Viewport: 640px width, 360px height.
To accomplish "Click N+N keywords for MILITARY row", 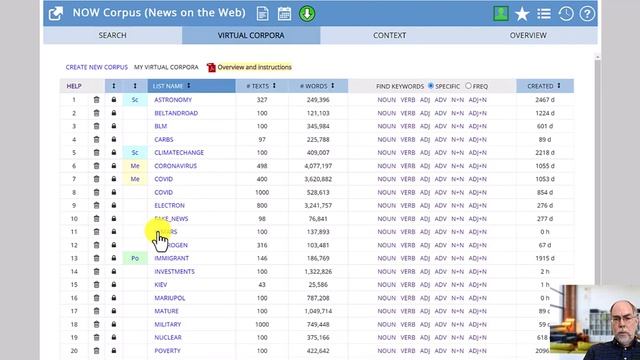I will click(x=458, y=324).
